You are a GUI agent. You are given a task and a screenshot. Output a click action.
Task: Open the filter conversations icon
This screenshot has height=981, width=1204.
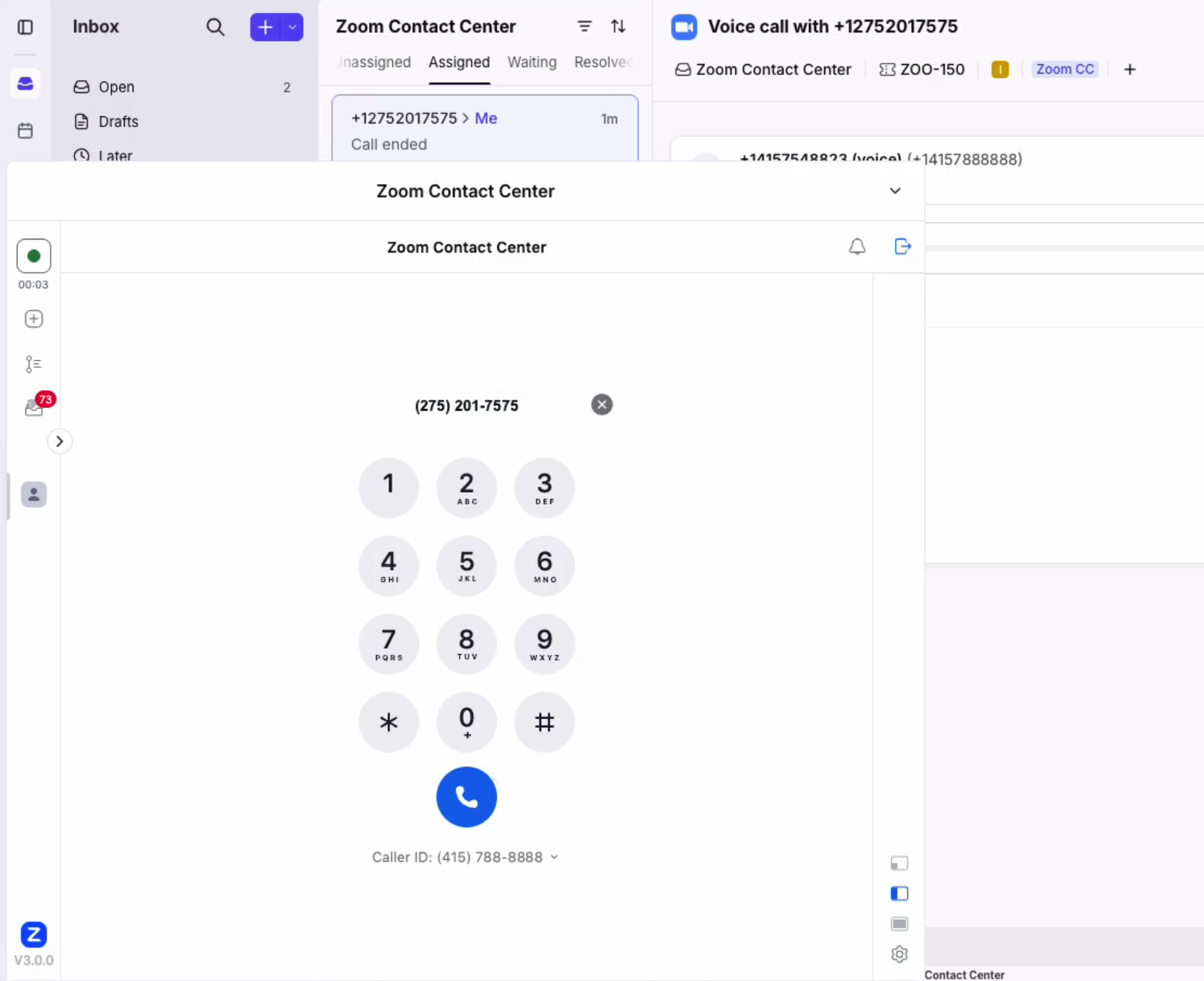tap(584, 27)
